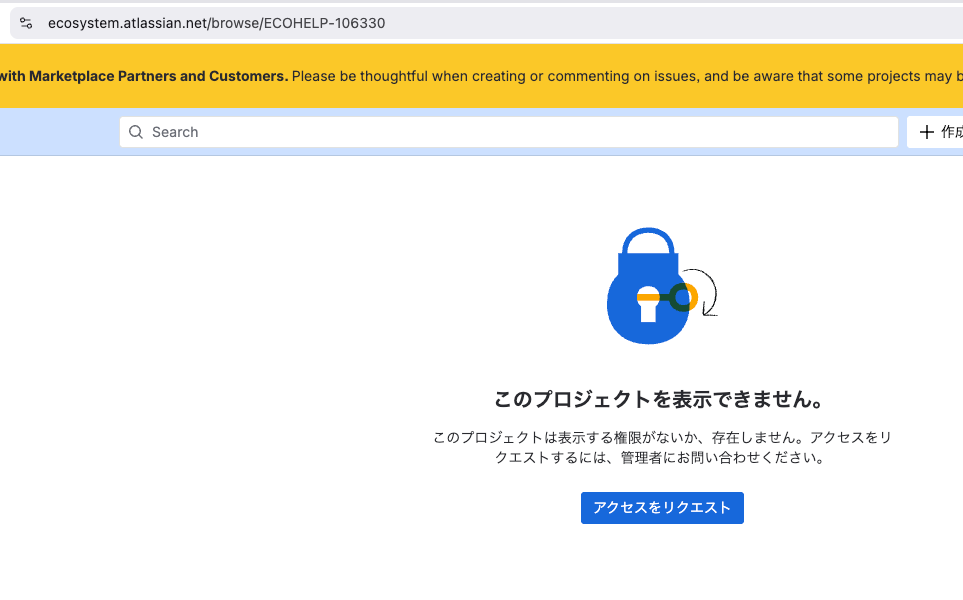The image size is (963, 600).
Task: Click the blue navigation header bar
Action: (55, 131)
